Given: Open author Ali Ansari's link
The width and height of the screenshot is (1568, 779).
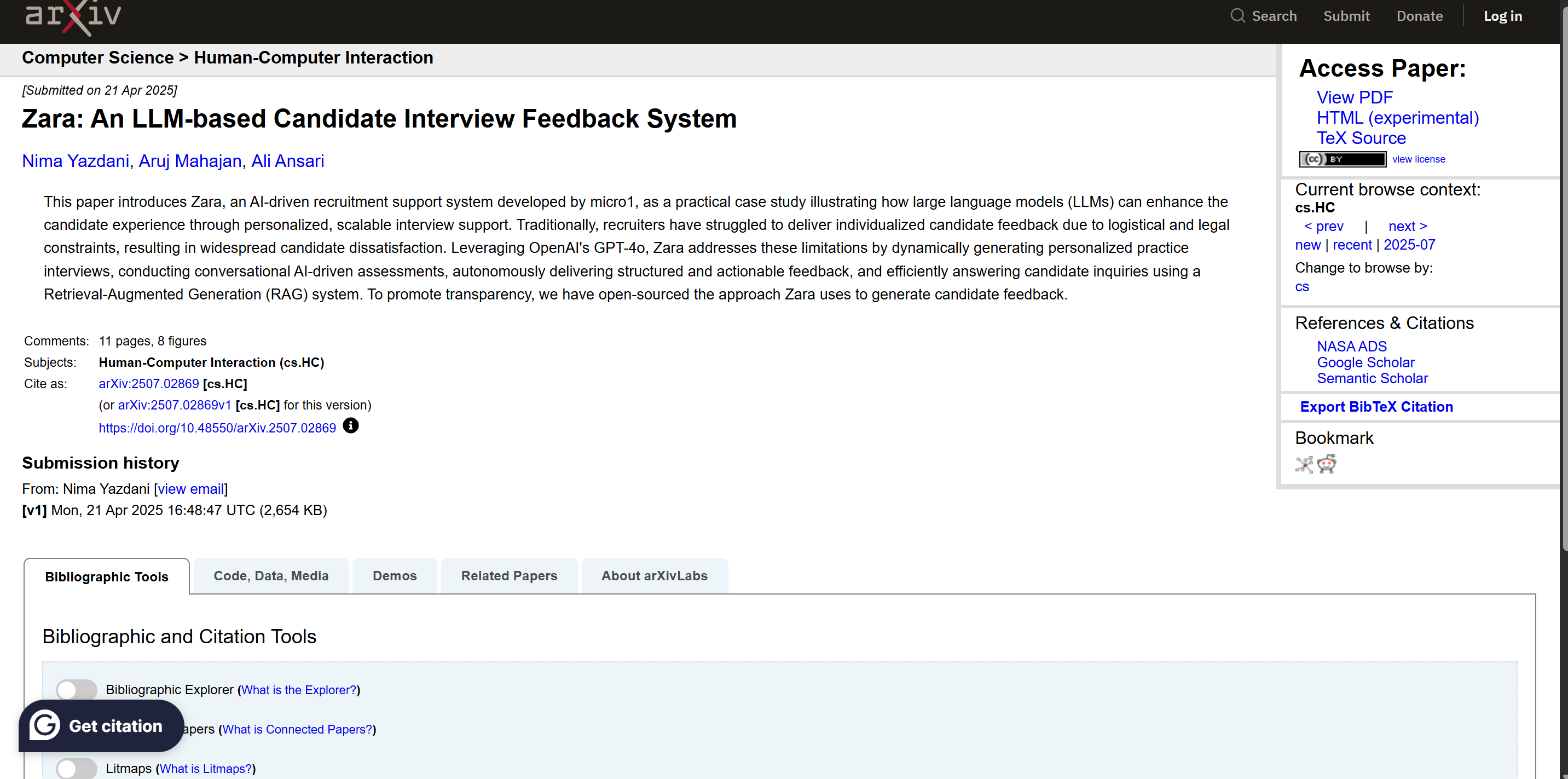Looking at the screenshot, I should point(287,161).
